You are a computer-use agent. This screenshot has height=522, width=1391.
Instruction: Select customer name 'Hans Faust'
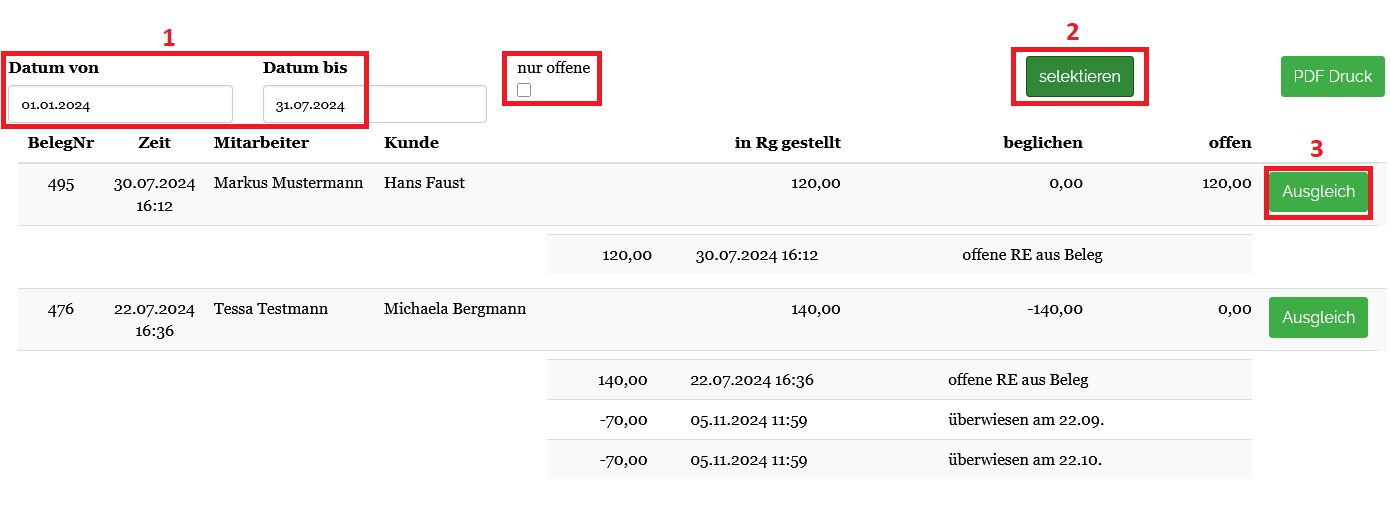[424, 183]
